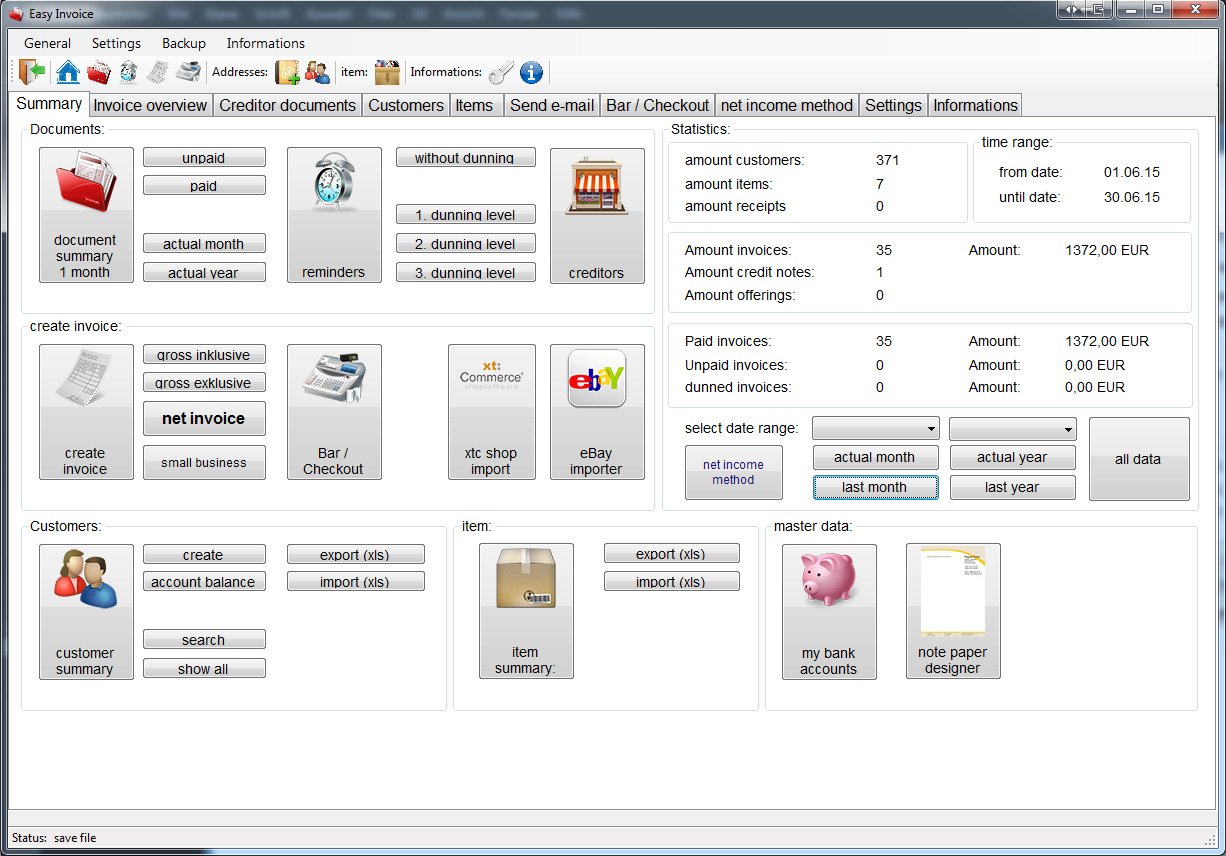Open the note paper designer

pyautogui.click(x=953, y=611)
